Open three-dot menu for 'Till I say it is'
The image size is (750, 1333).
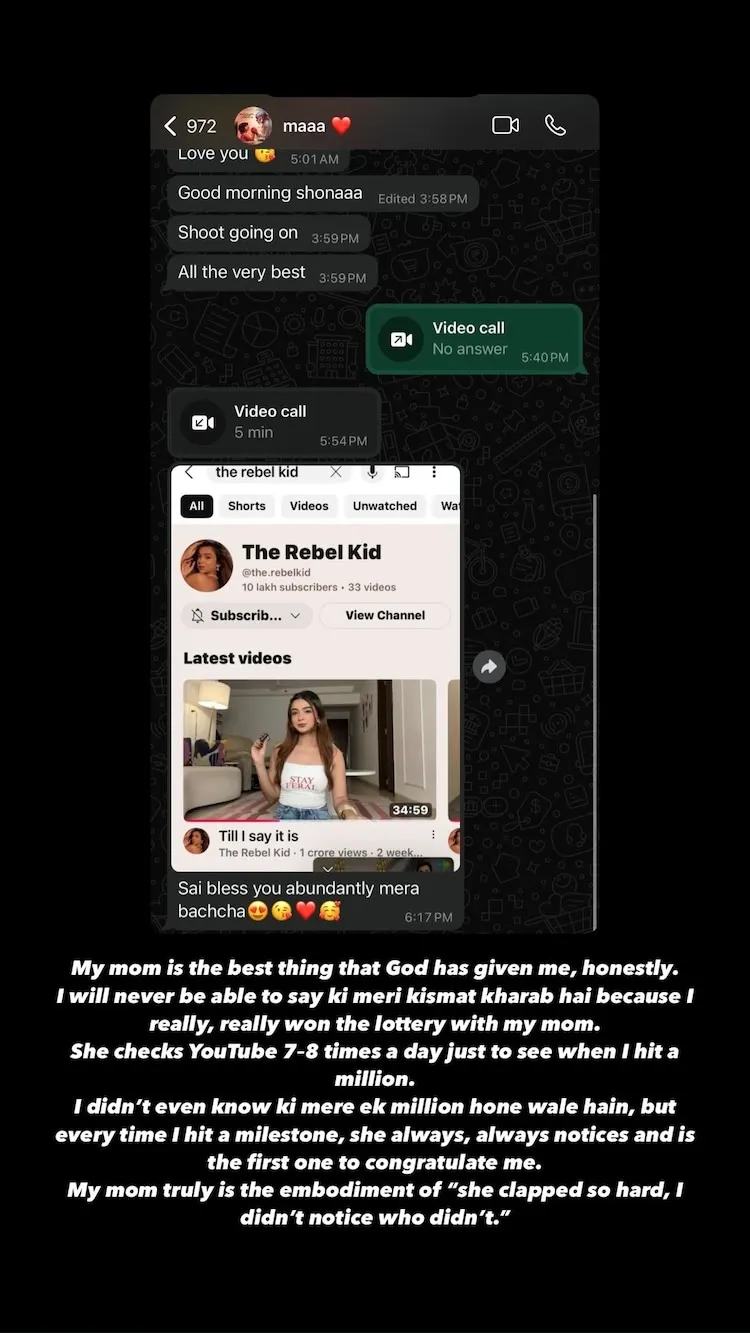pyautogui.click(x=433, y=835)
